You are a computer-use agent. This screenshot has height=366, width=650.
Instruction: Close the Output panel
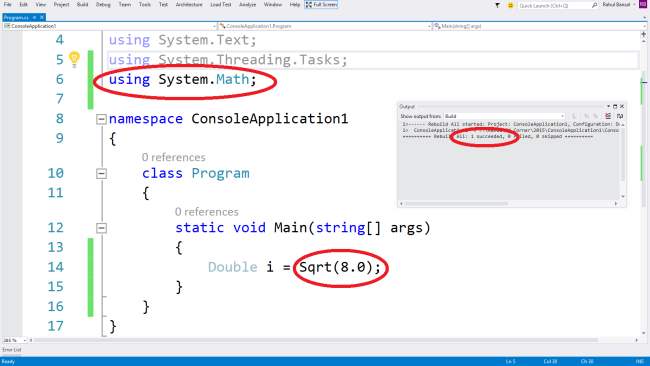[x=622, y=107]
